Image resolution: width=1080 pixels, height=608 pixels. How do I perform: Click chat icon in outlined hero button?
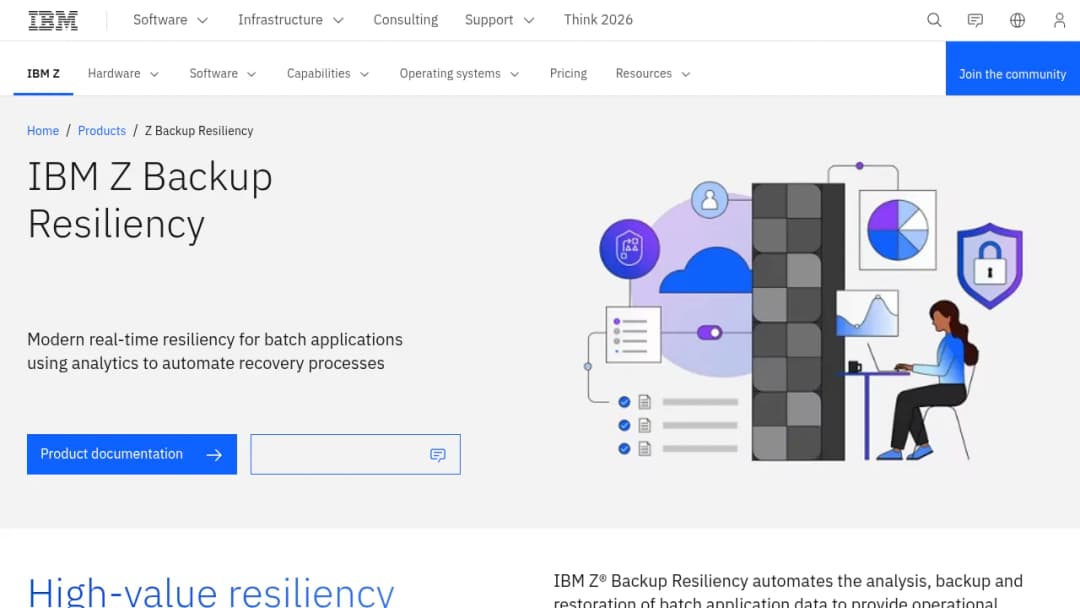pos(438,454)
